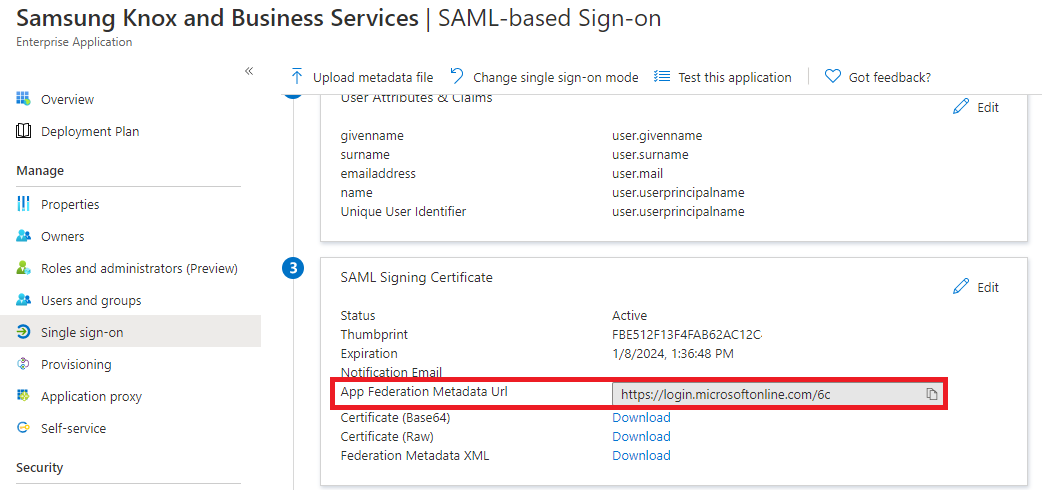The width and height of the screenshot is (1042, 490).
Task: Copy the App Federation Metadata Url
Action: 932,394
